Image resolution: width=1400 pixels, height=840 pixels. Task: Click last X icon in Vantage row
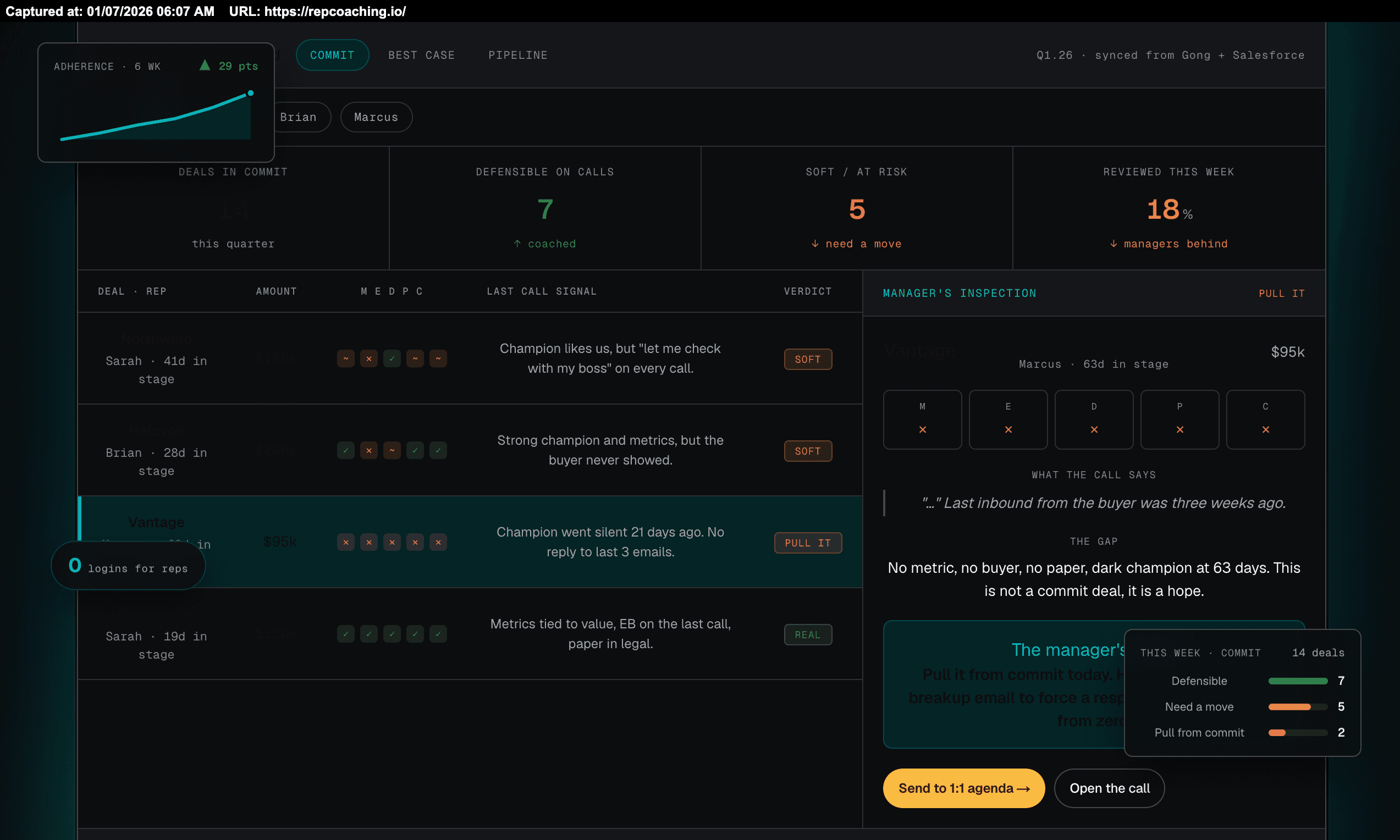(x=438, y=541)
